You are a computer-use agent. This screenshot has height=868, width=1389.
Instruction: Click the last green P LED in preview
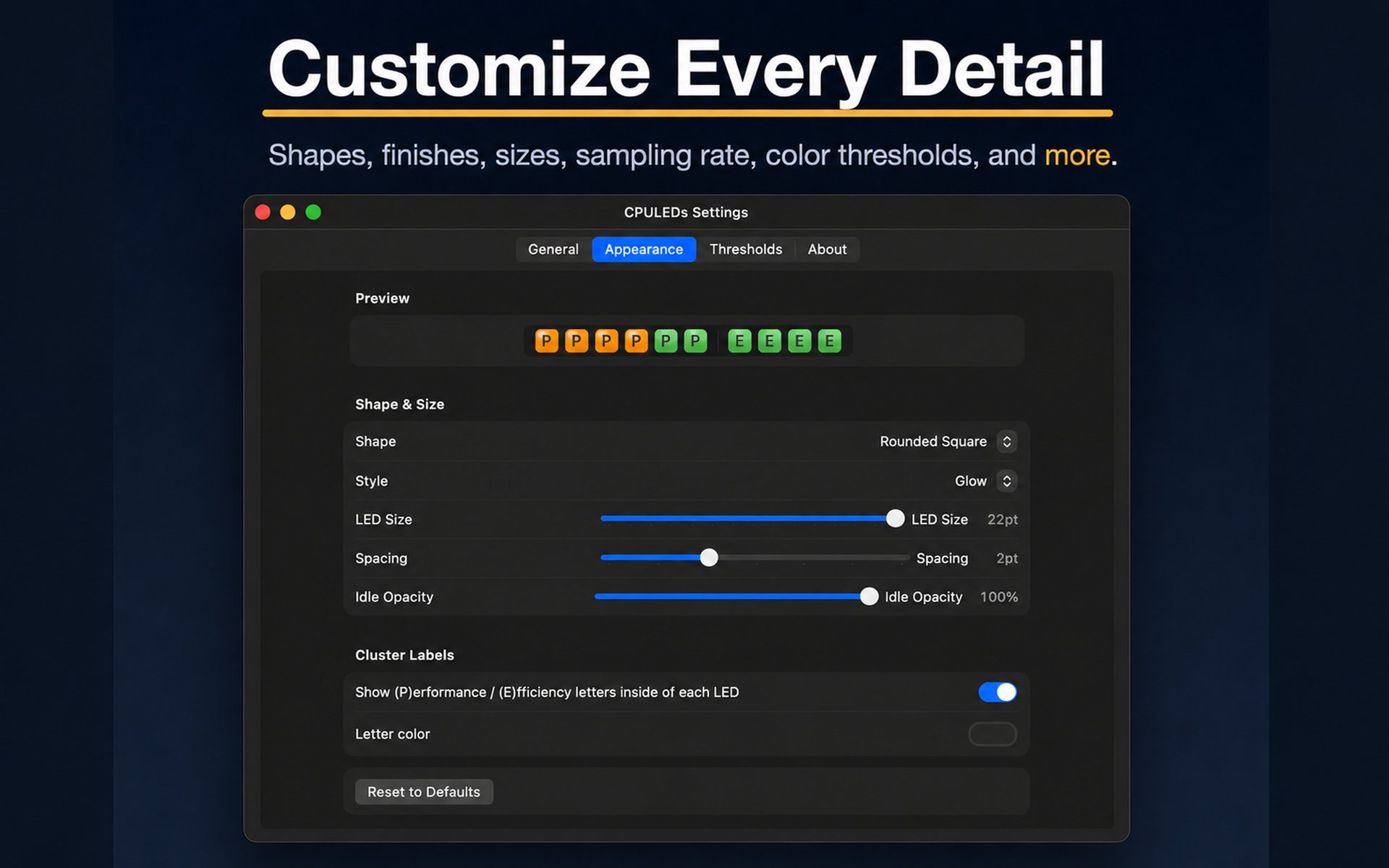[x=695, y=341]
